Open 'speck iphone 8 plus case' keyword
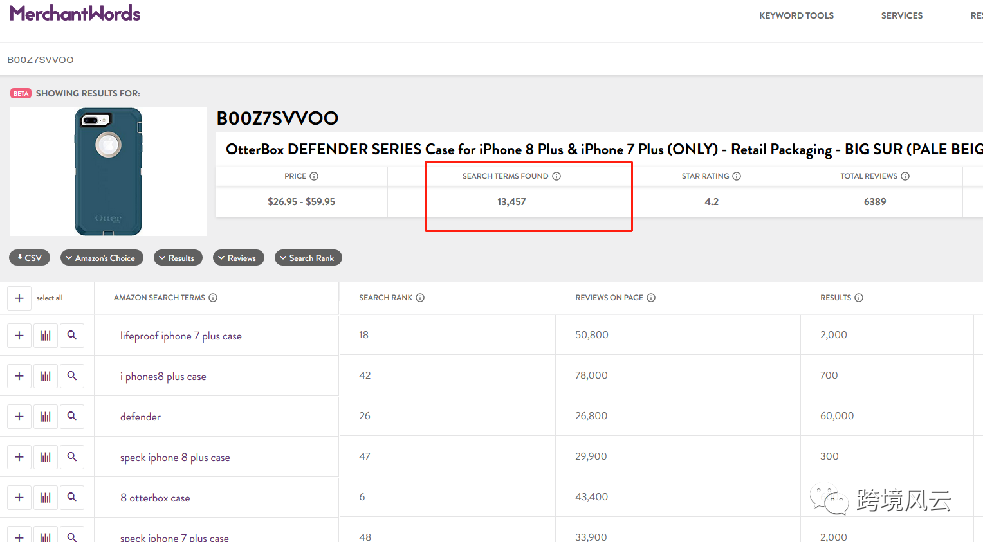Viewport: 983px width, 543px height. click(175, 457)
